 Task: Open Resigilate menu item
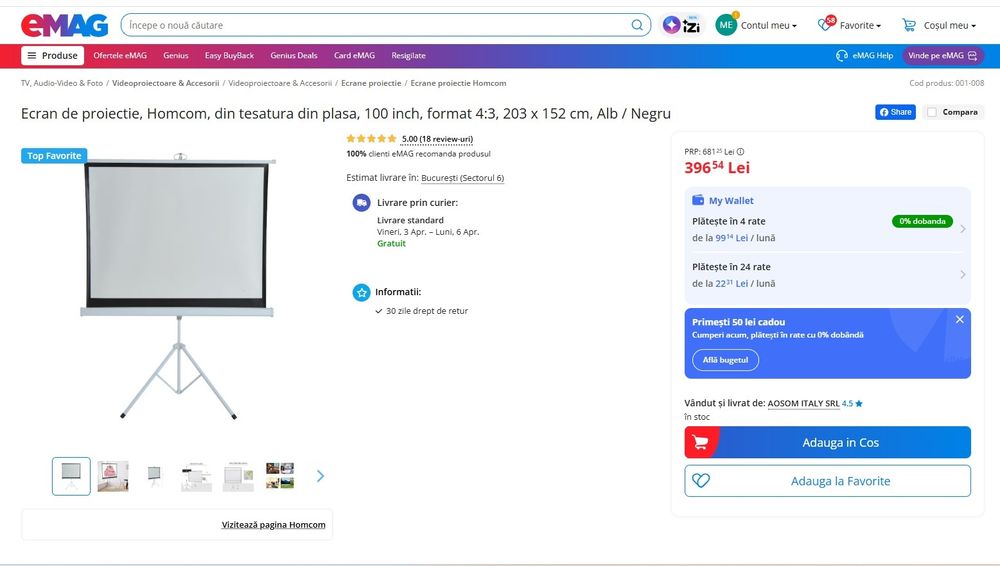408,56
